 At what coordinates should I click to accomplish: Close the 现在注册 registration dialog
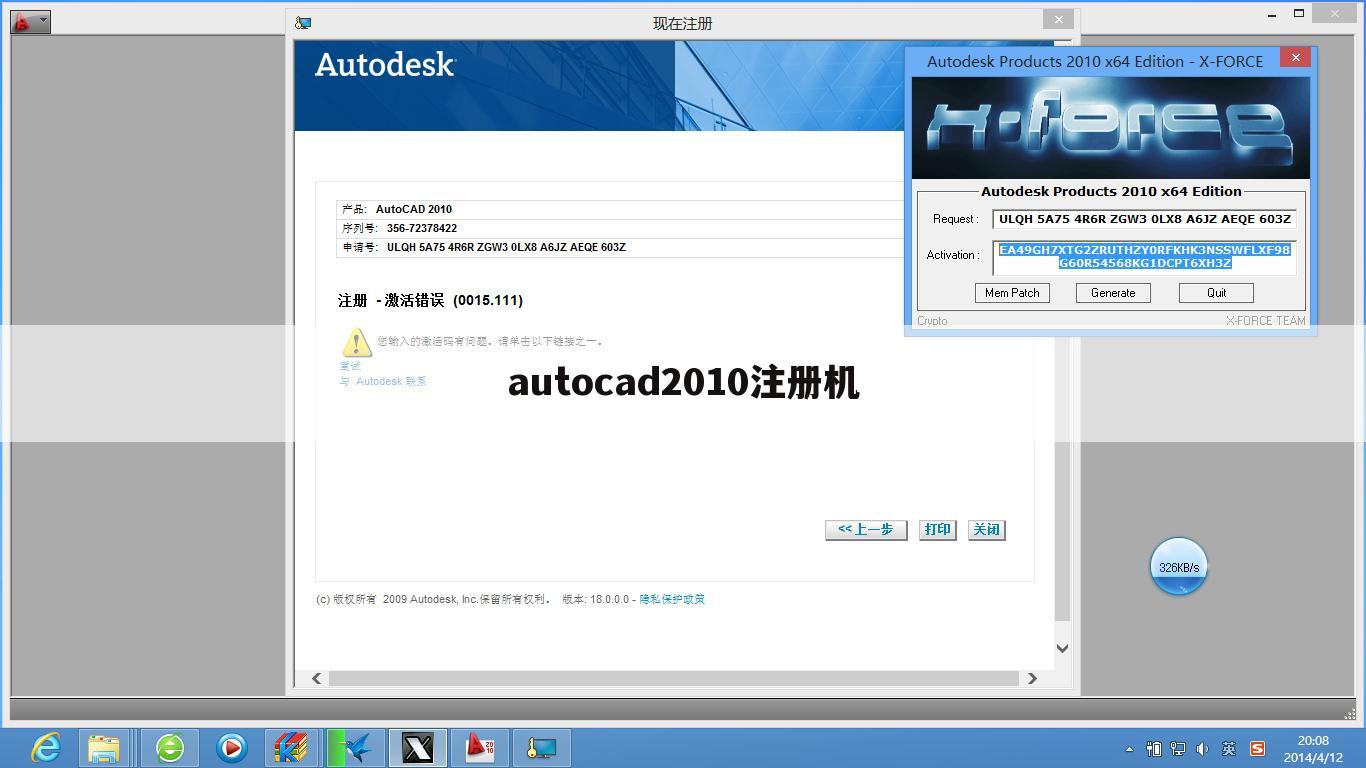coord(1058,19)
